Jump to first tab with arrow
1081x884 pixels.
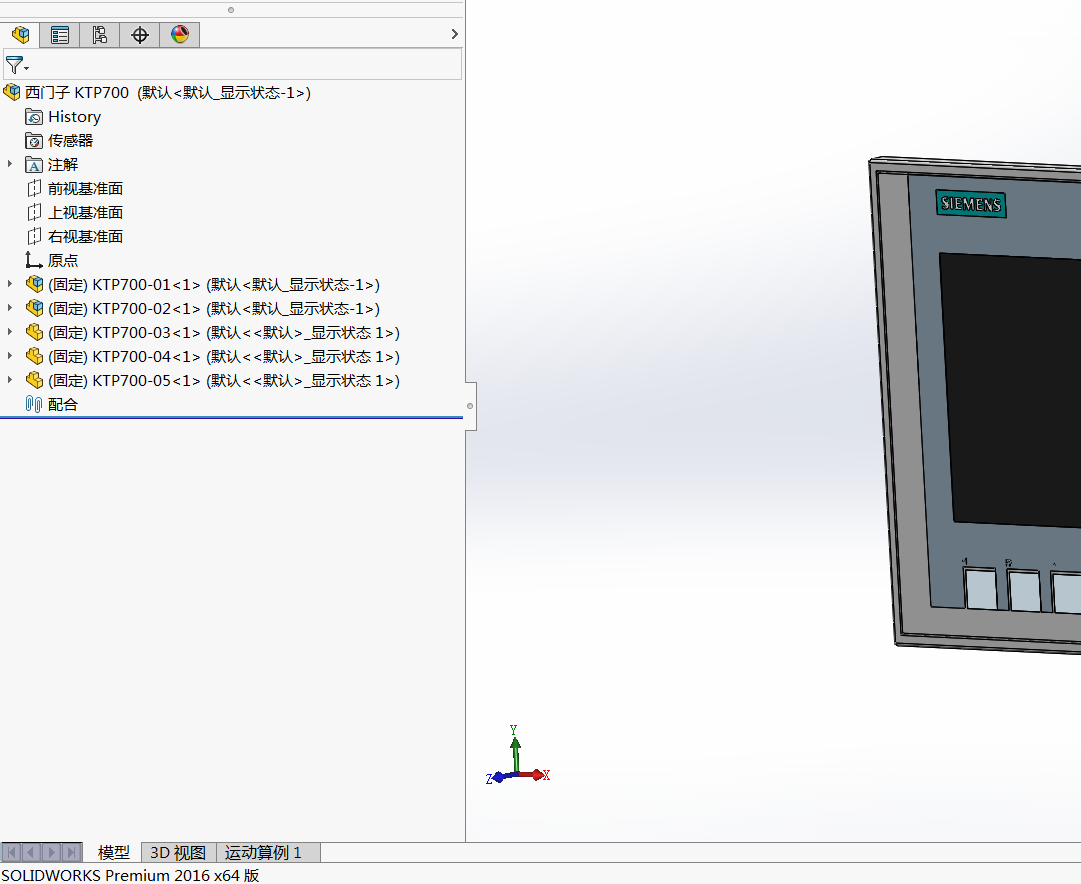[11, 852]
